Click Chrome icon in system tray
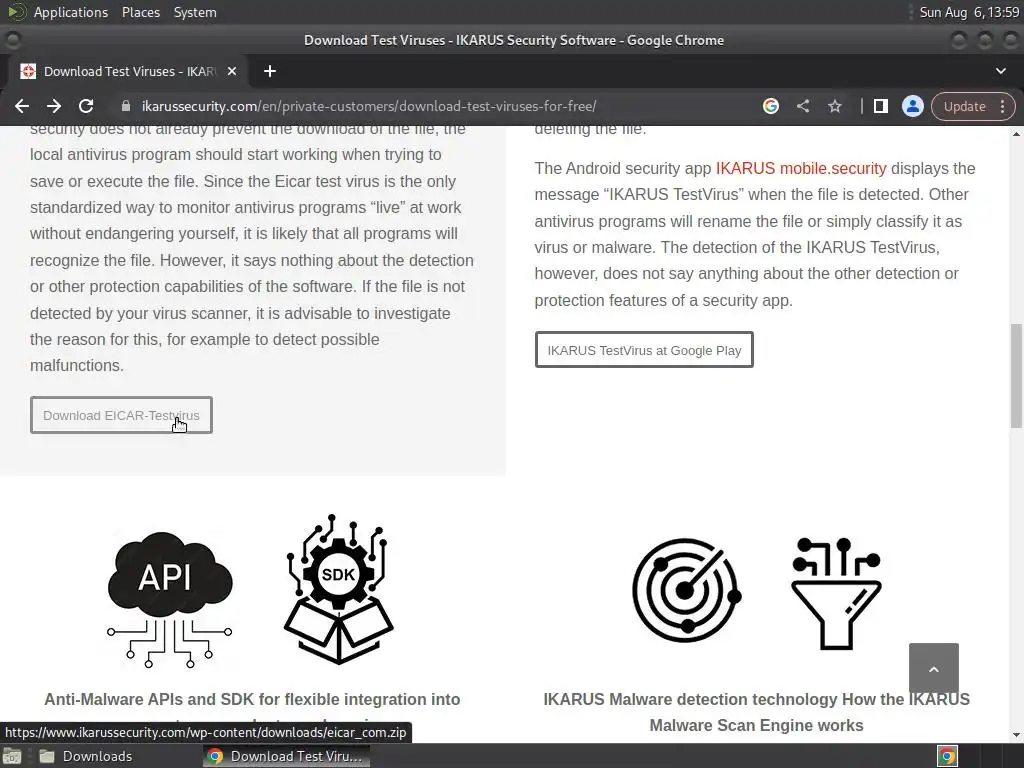Viewport: 1024px width, 768px height. click(x=947, y=756)
